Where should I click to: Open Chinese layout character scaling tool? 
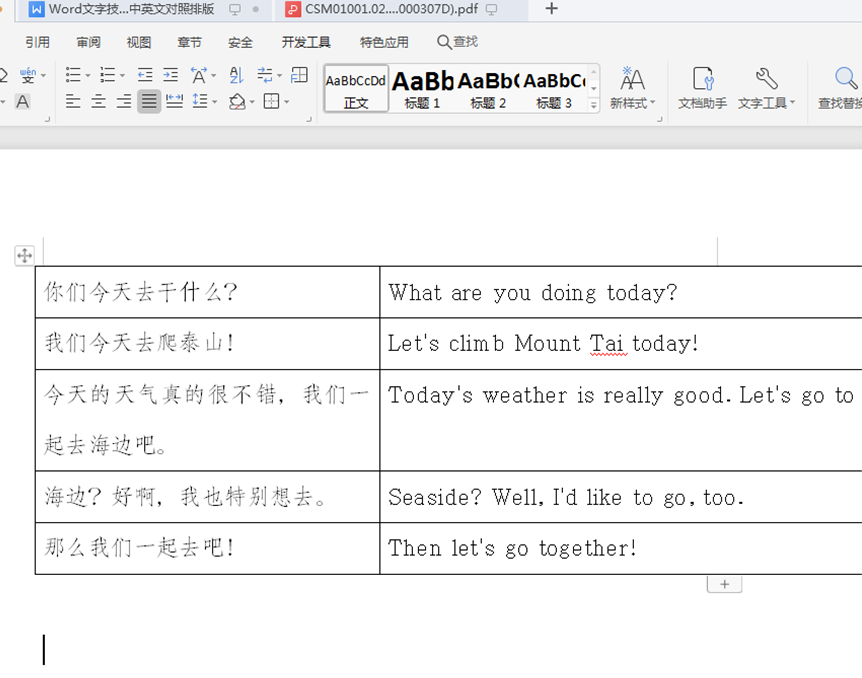[198, 75]
